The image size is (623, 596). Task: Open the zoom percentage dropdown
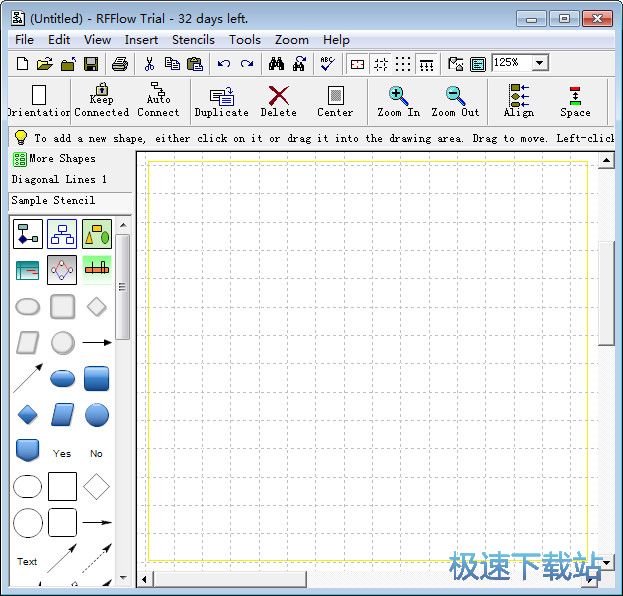coord(540,63)
